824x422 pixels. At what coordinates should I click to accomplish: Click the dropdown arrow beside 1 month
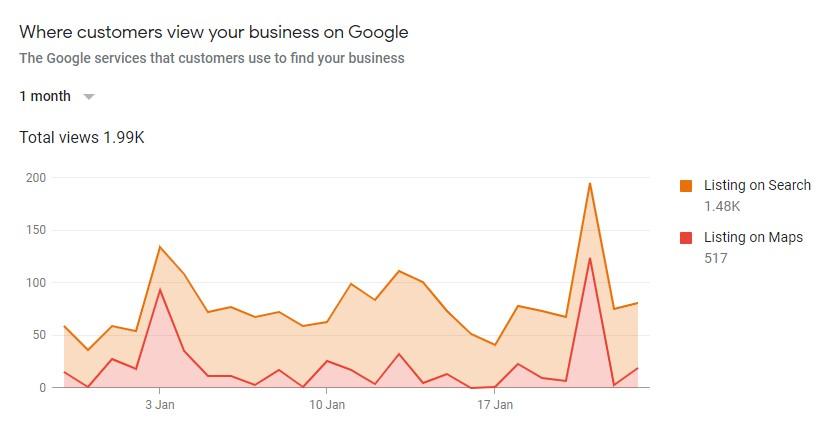[x=89, y=97]
